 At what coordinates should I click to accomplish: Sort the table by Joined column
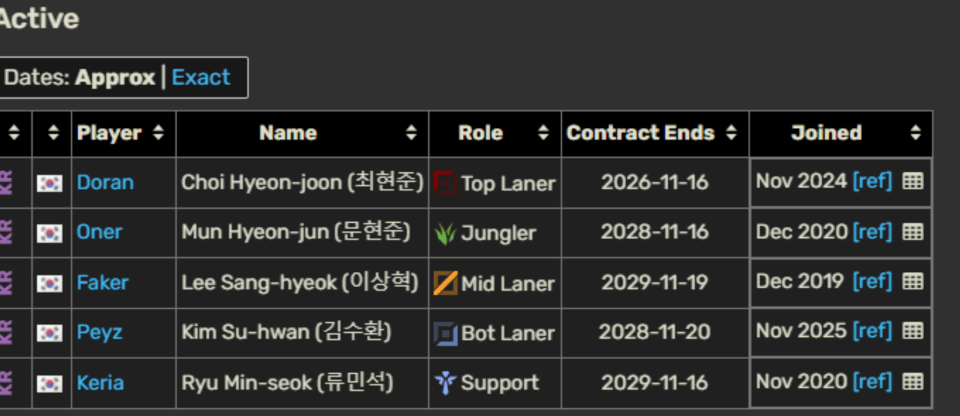point(915,133)
